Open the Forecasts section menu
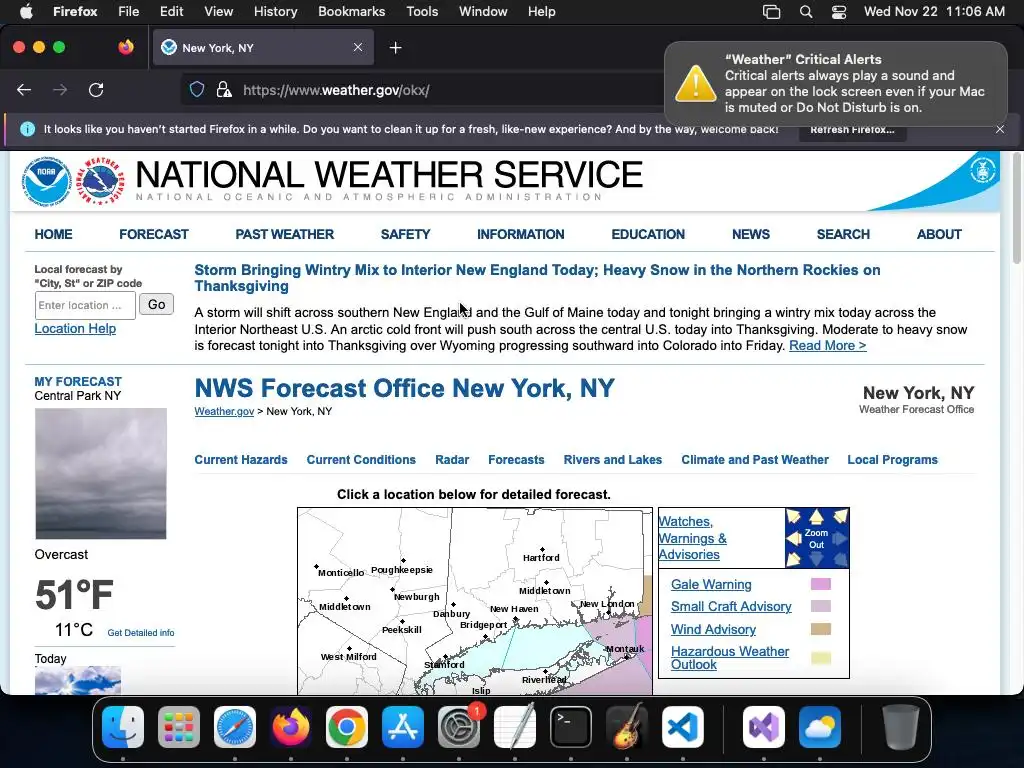 [x=516, y=460]
